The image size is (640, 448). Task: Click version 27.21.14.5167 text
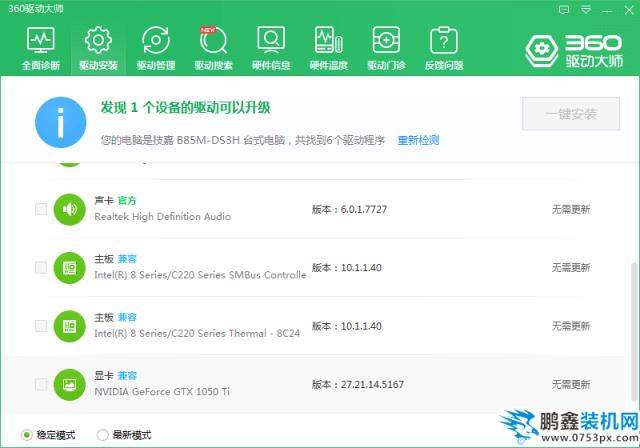click(372, 385)
